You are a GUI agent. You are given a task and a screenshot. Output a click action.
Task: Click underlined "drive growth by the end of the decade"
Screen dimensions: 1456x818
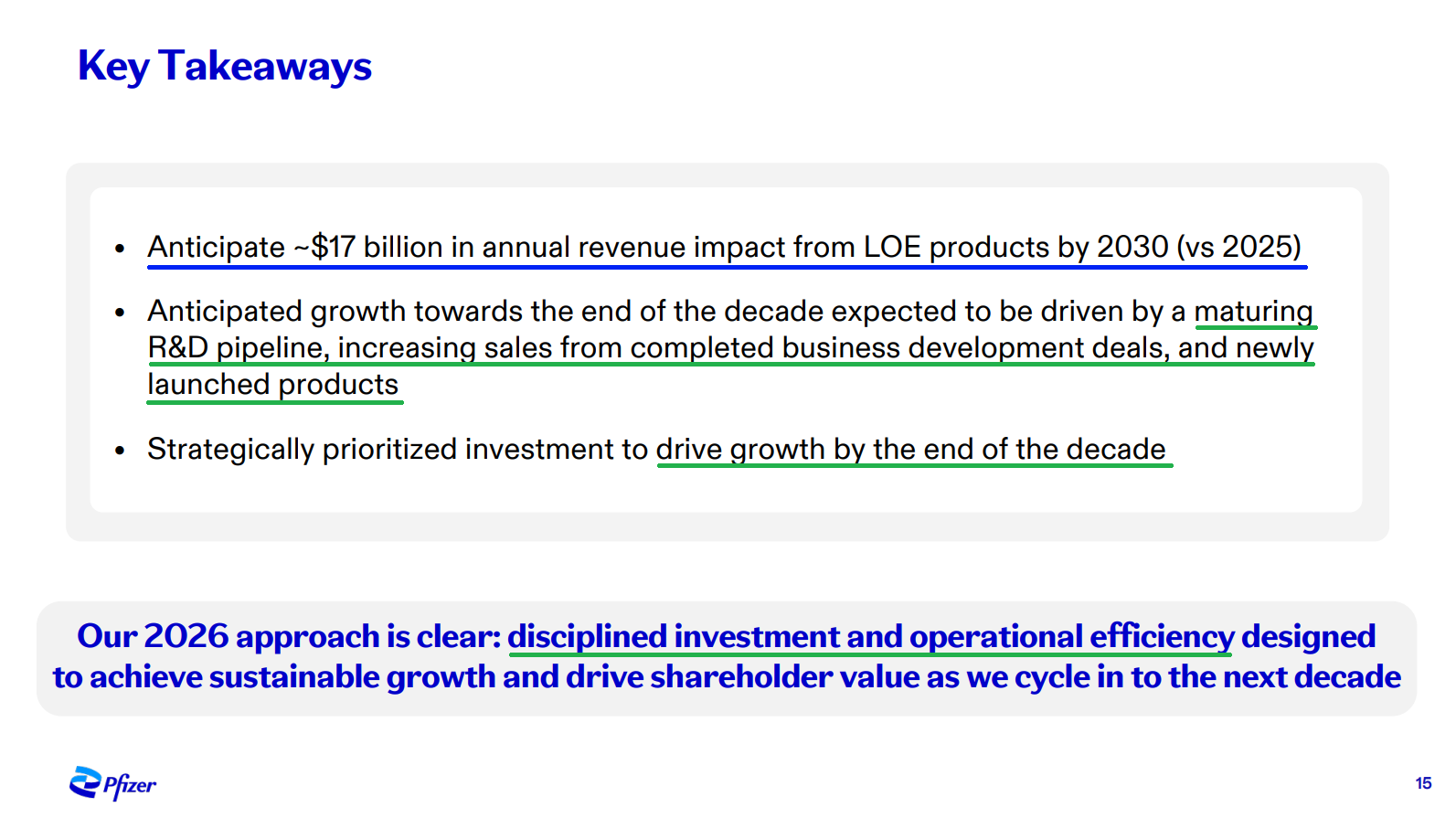tap(911, 450)
